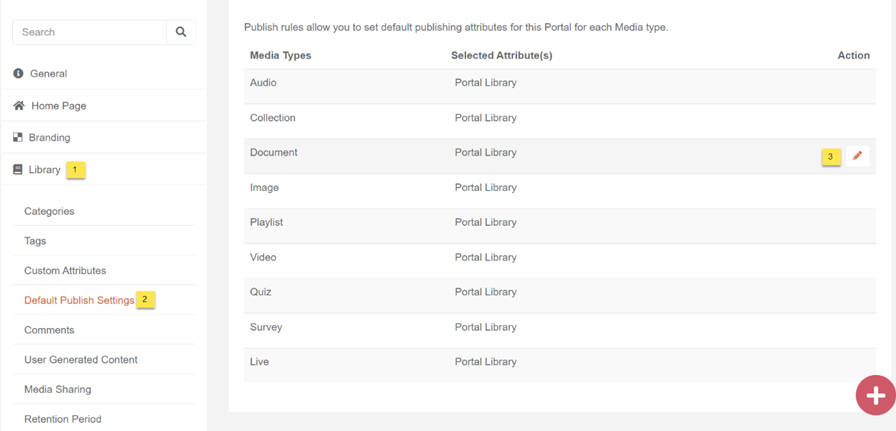Open Retention Period settings

point(63,419)
